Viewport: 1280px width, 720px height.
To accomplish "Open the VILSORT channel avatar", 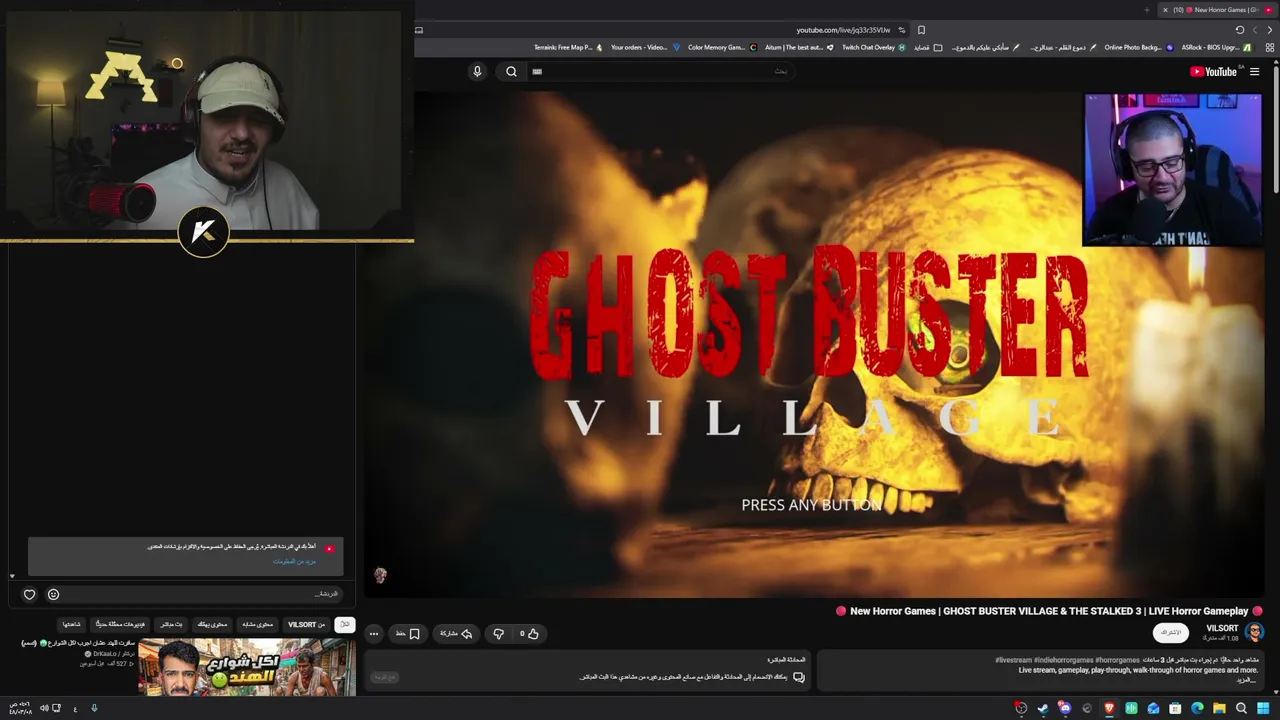I will point(1254,632).
